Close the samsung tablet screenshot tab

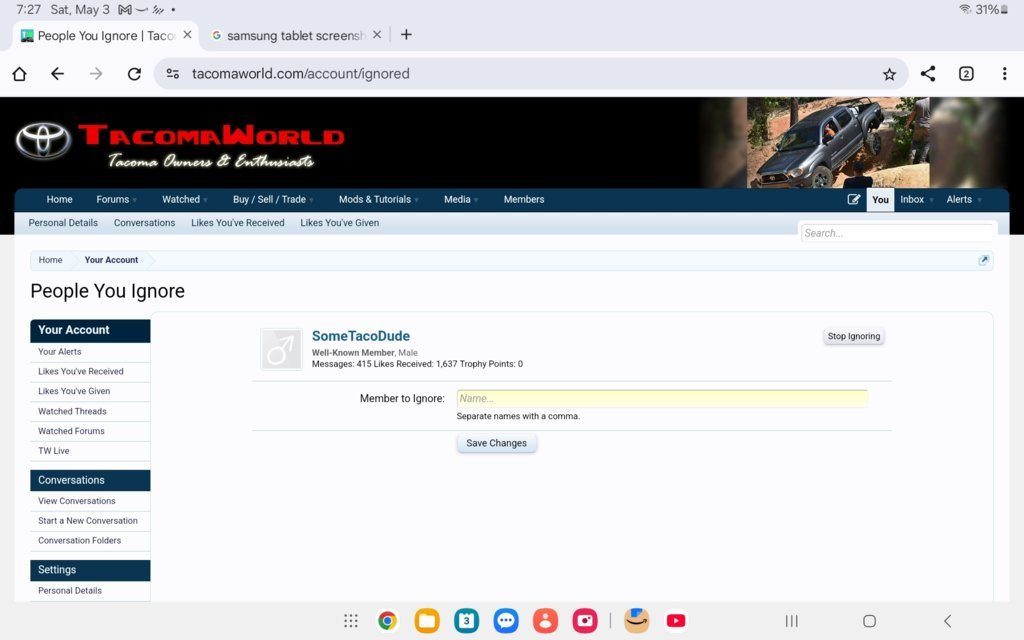coord(377,35)
